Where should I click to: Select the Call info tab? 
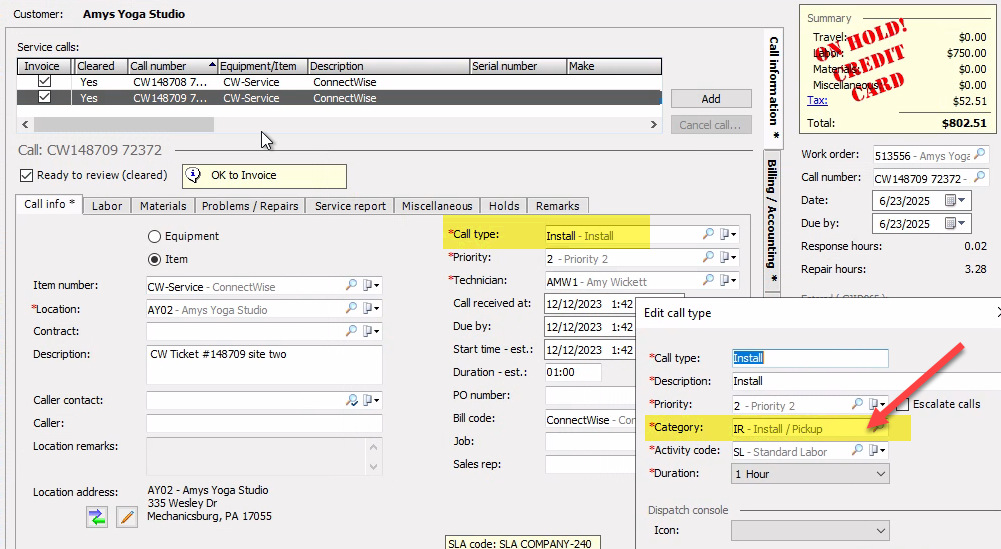pyautogui.click(x=49, y=204)
